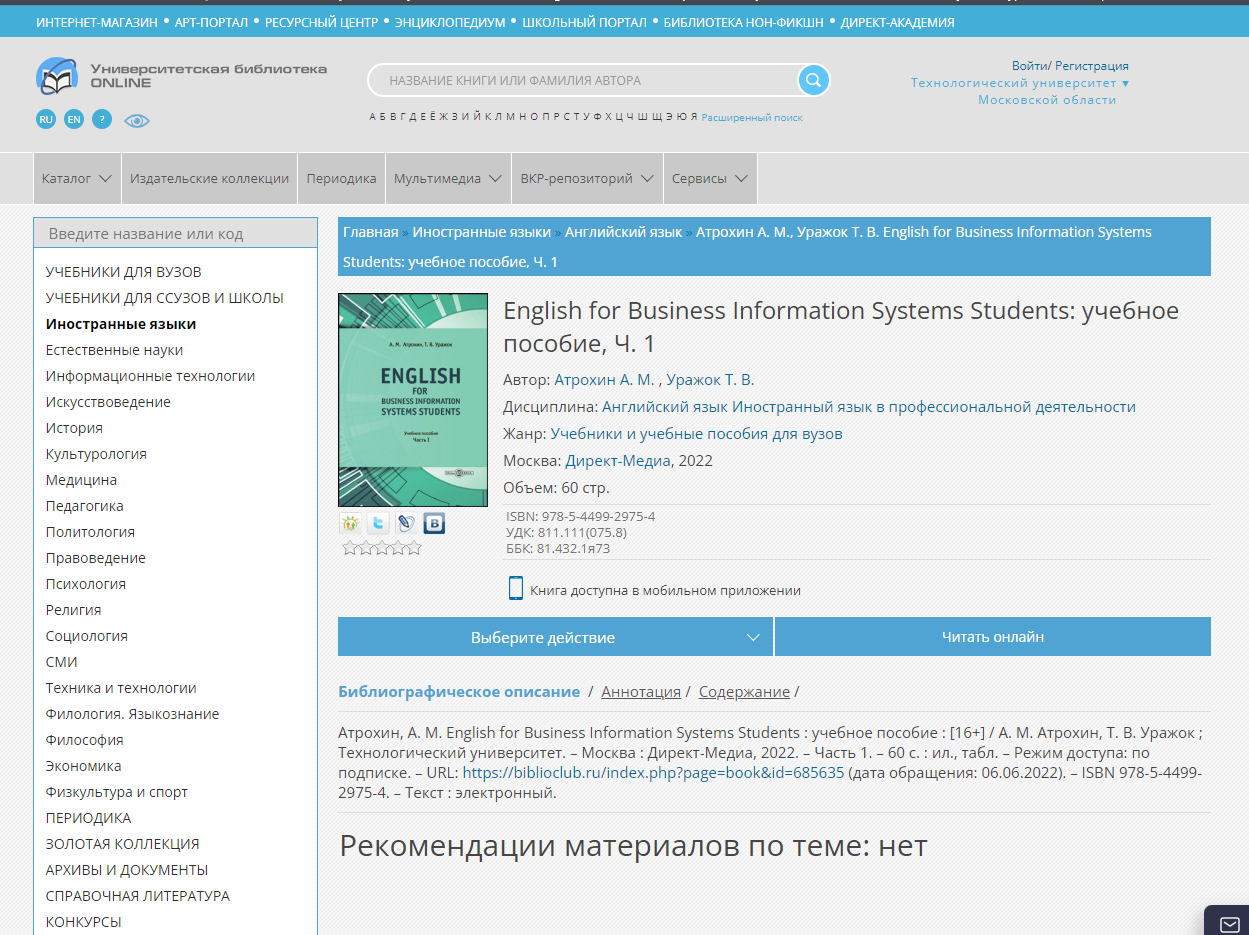1249x935 pixels.
Task: Open the ШКОЛЬНЫЙ ПОРТАЛ top link
Action: click(x=585, y=22)
